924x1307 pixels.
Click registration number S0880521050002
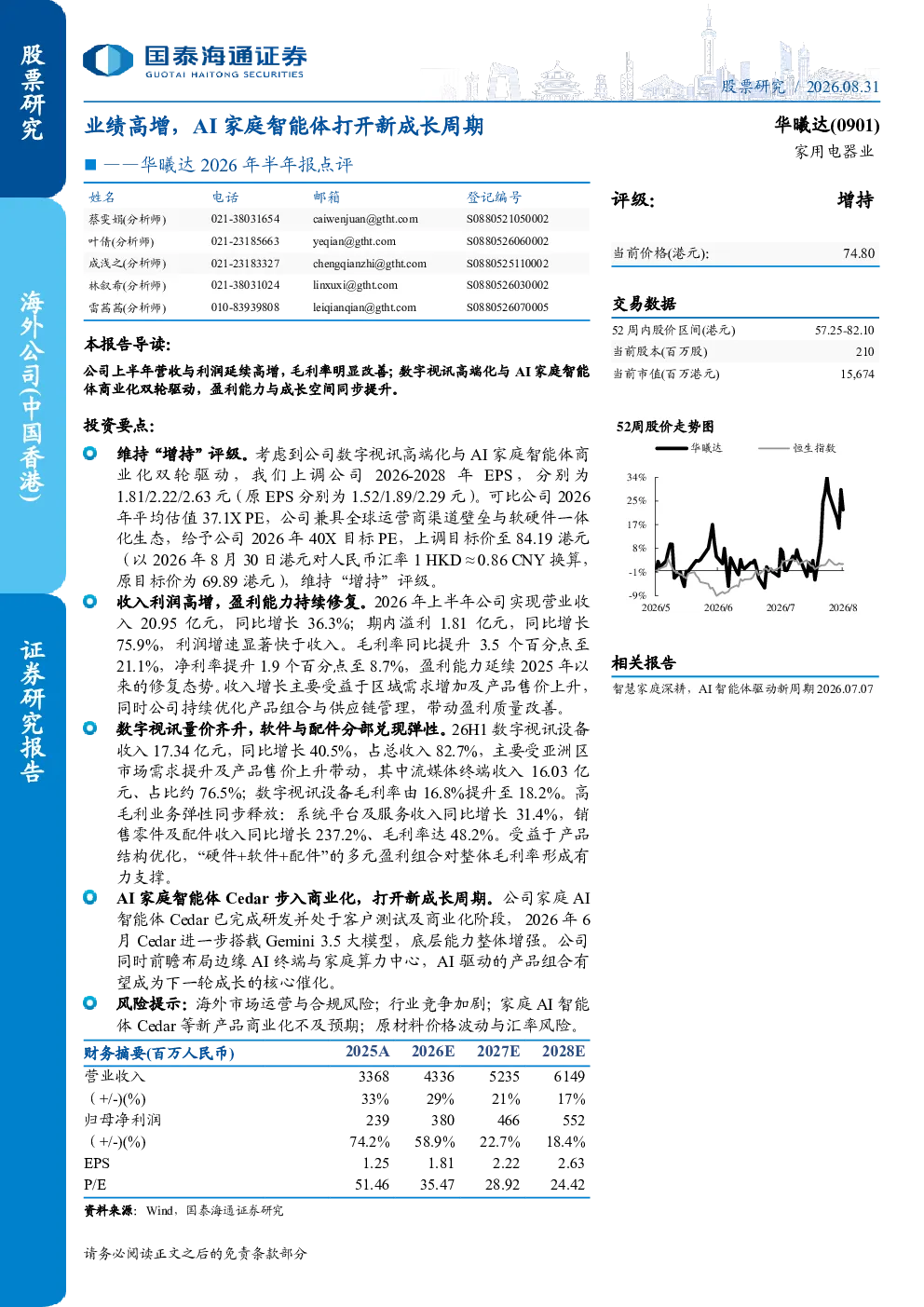coord(508,219)
